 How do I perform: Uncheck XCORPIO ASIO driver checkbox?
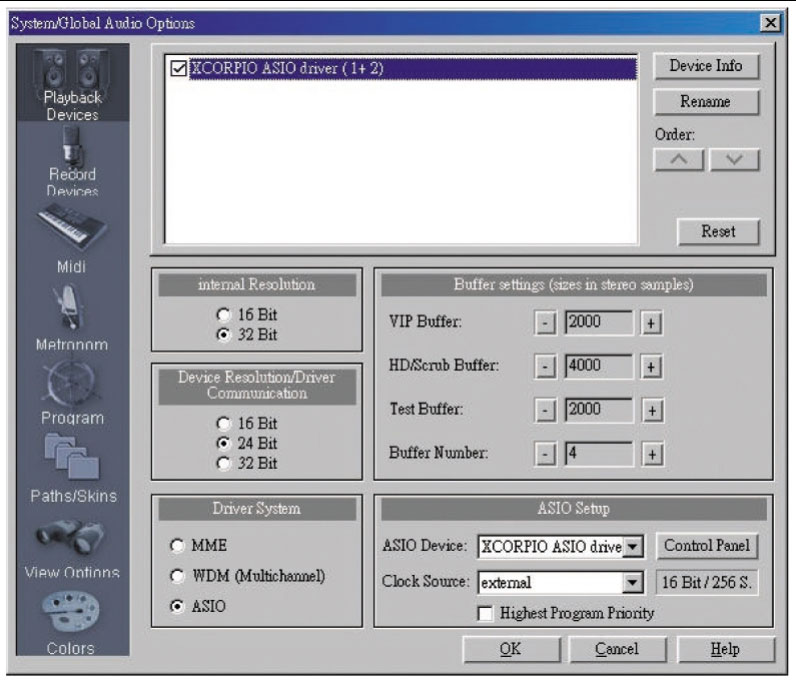point(179,68)
